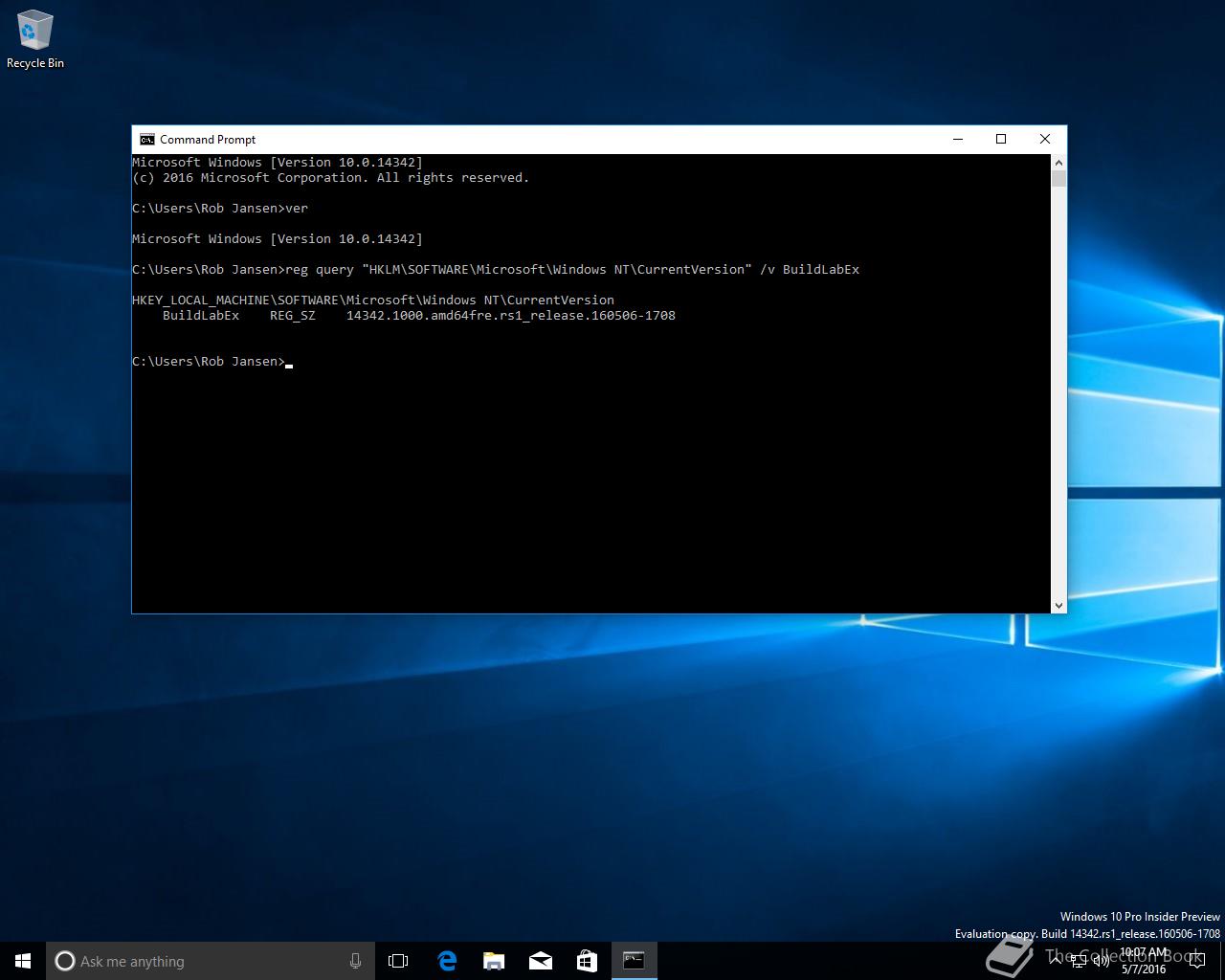Click the 'BuildLabEx' value name in output

(x=201, y=316)
